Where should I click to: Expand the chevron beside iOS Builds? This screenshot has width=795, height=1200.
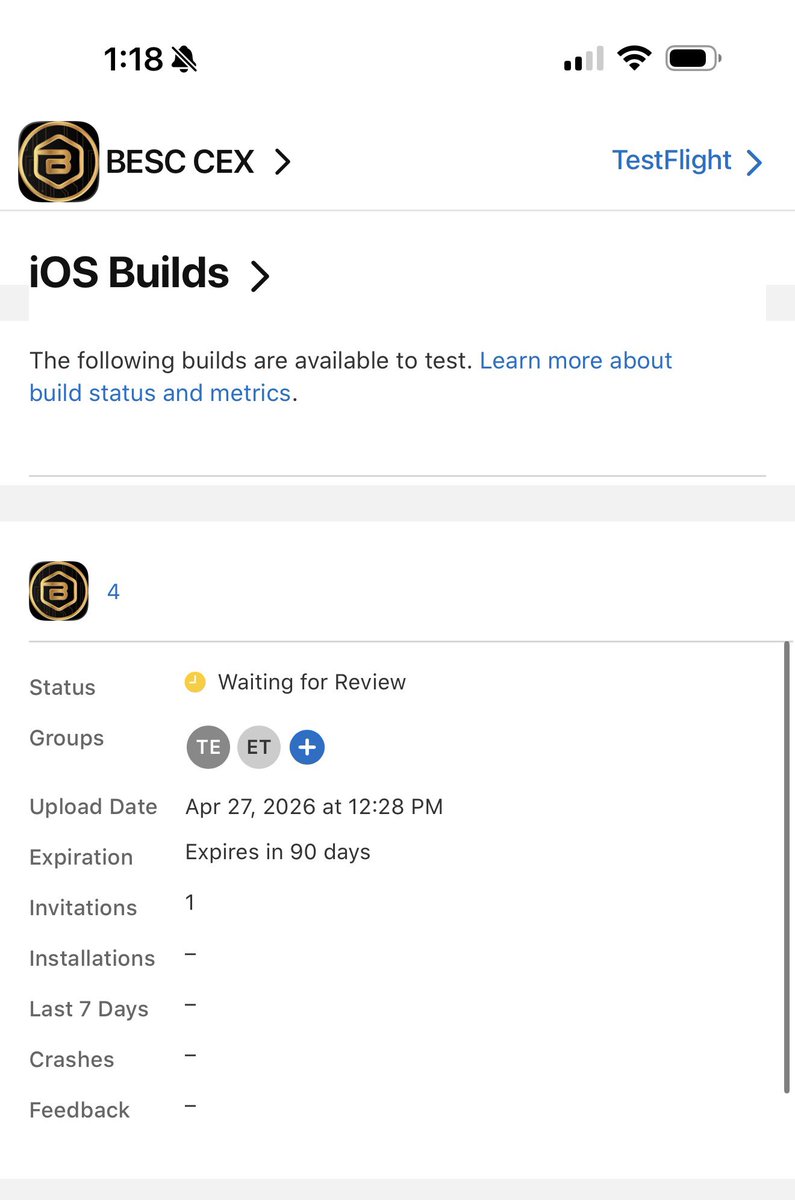click(260, 276)
